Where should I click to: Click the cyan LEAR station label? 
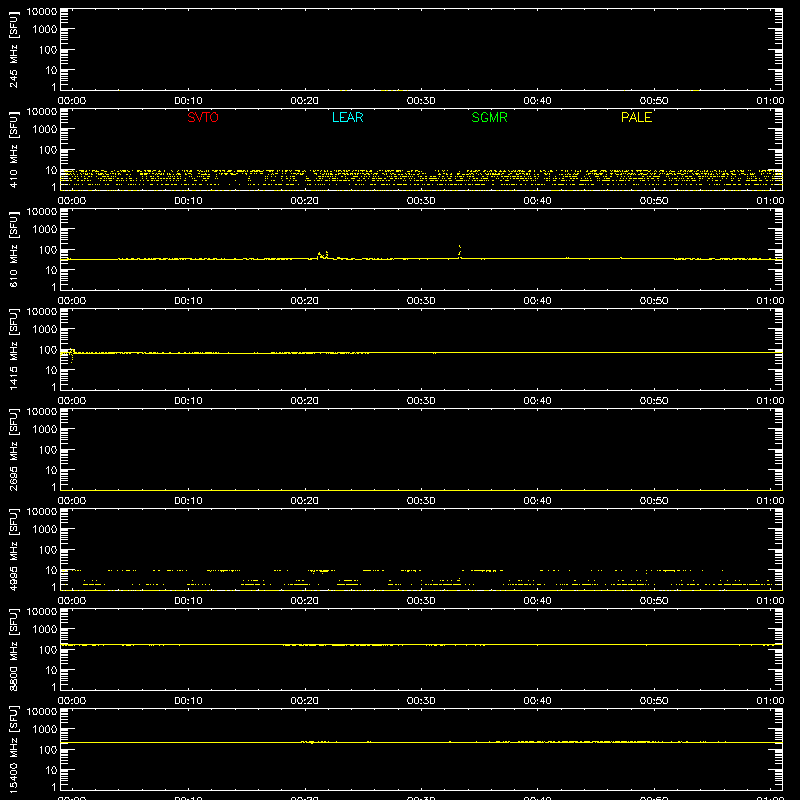(x=347, y=117)
